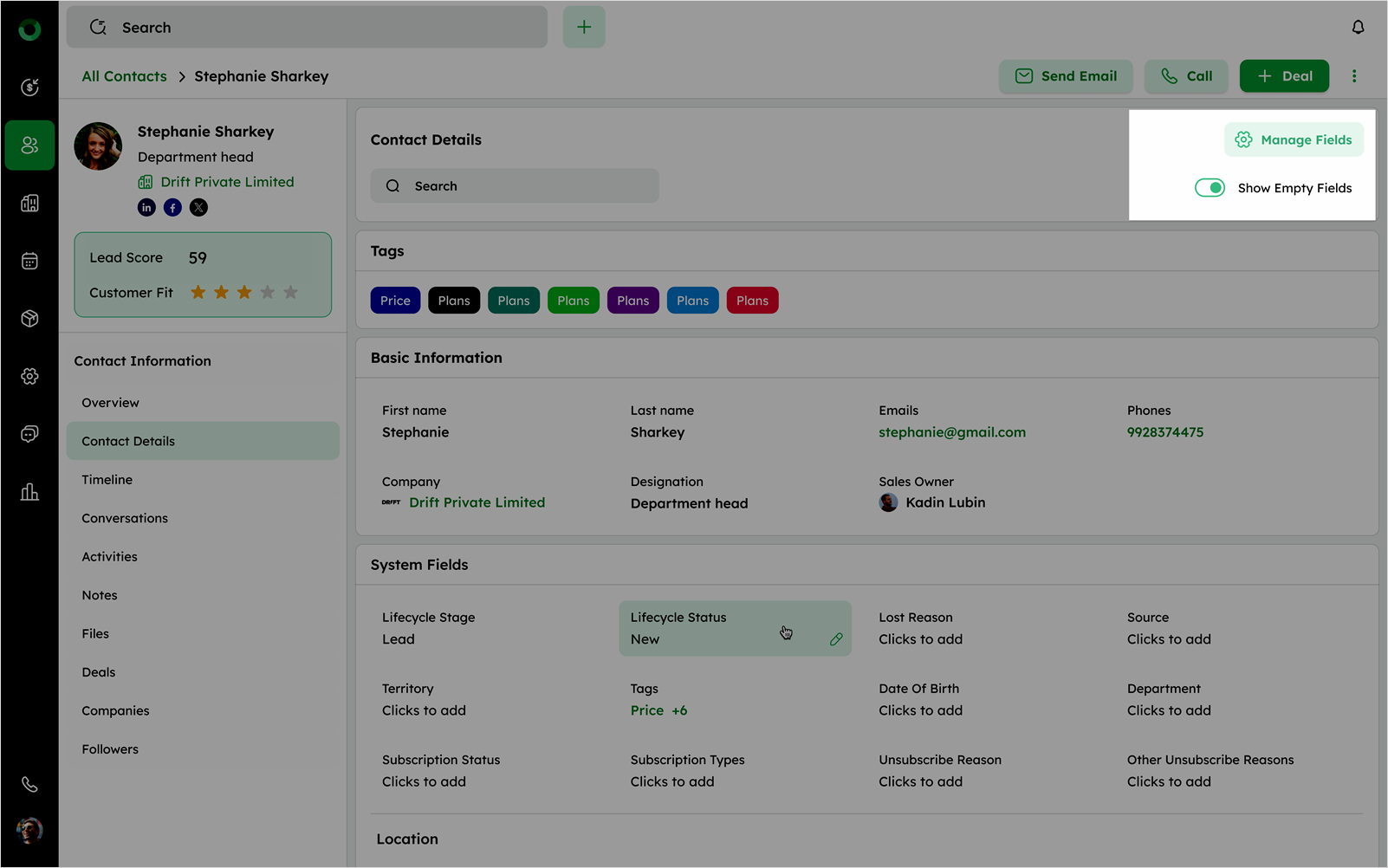Open the Conversations section
Screen dimensions: 1388x868
125,518
